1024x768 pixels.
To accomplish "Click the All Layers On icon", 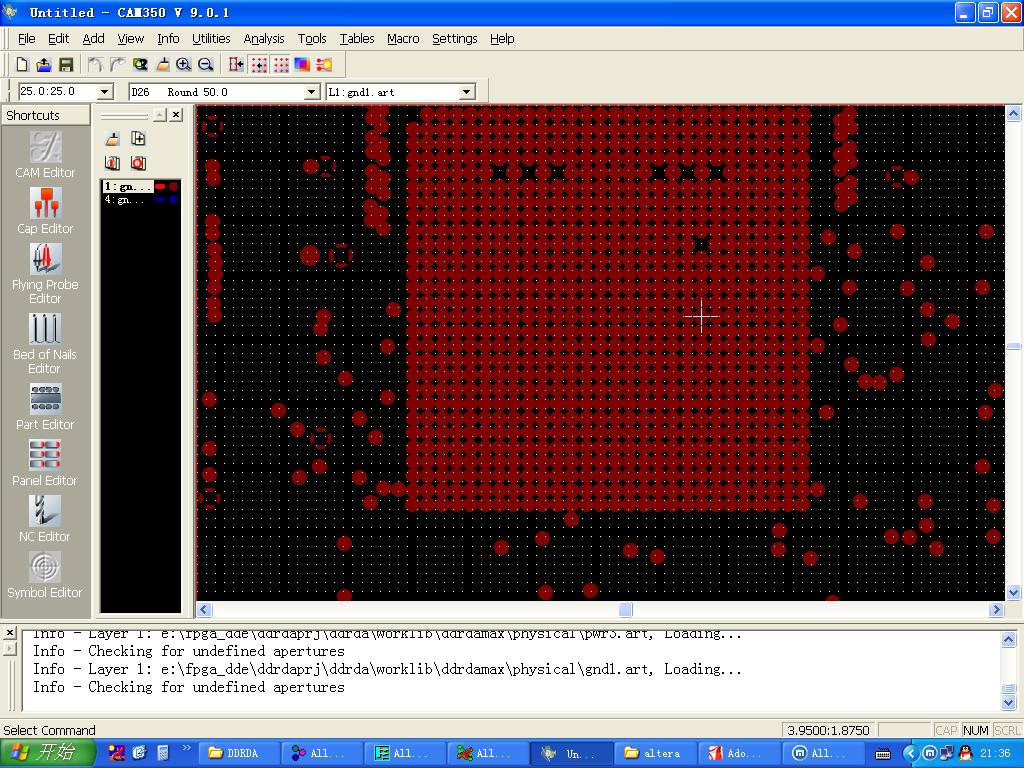I will 112,163.
